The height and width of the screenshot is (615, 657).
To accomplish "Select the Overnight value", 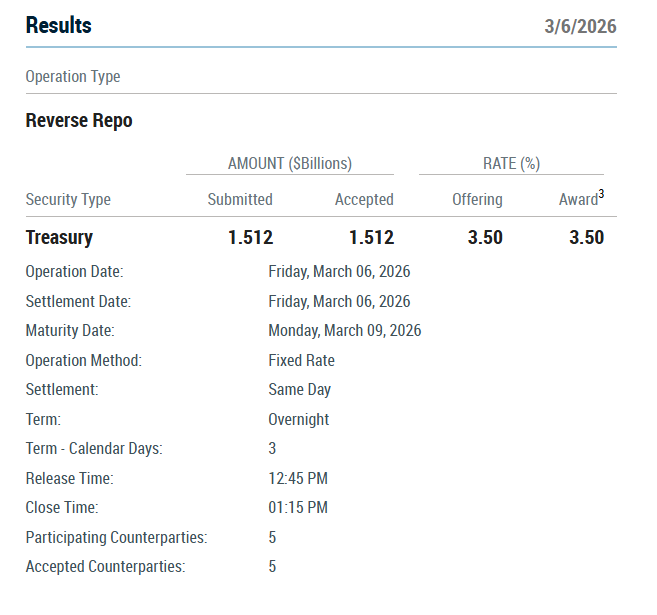I will 299,420.
